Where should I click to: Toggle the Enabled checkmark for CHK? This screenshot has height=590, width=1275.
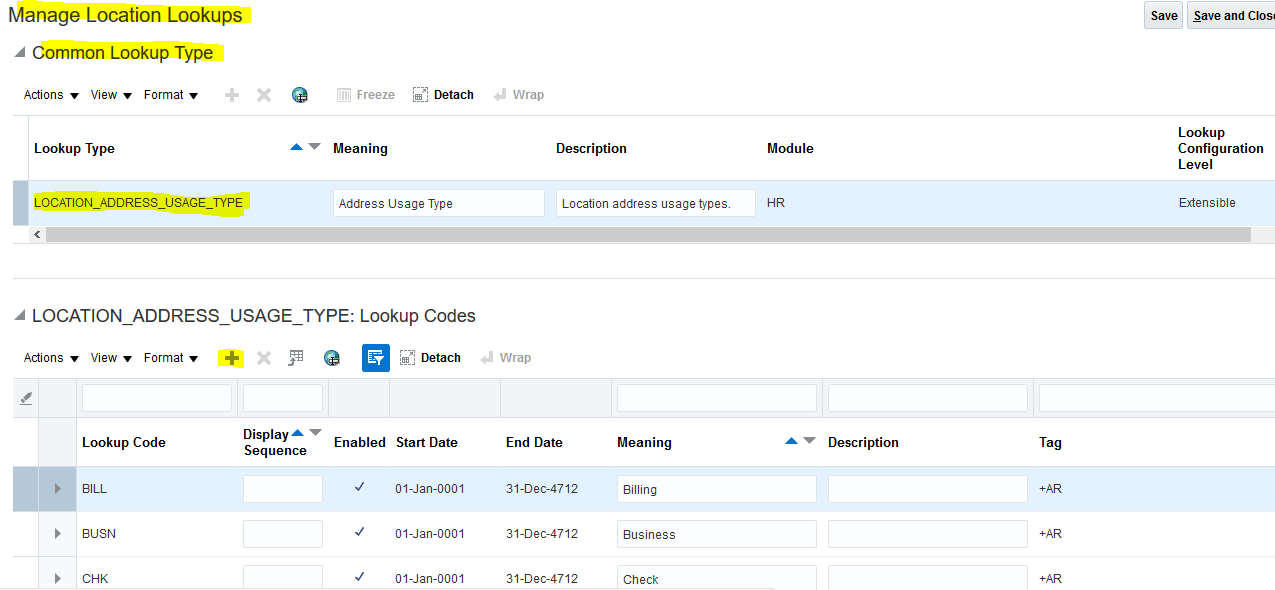tap(360, 578)
